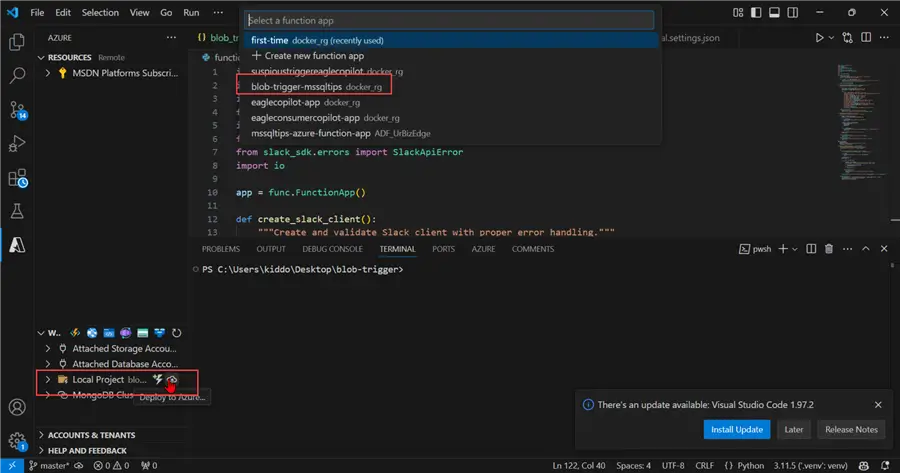Open the Run menu
This screenshot has height=473, width=900.
[191, 13]
